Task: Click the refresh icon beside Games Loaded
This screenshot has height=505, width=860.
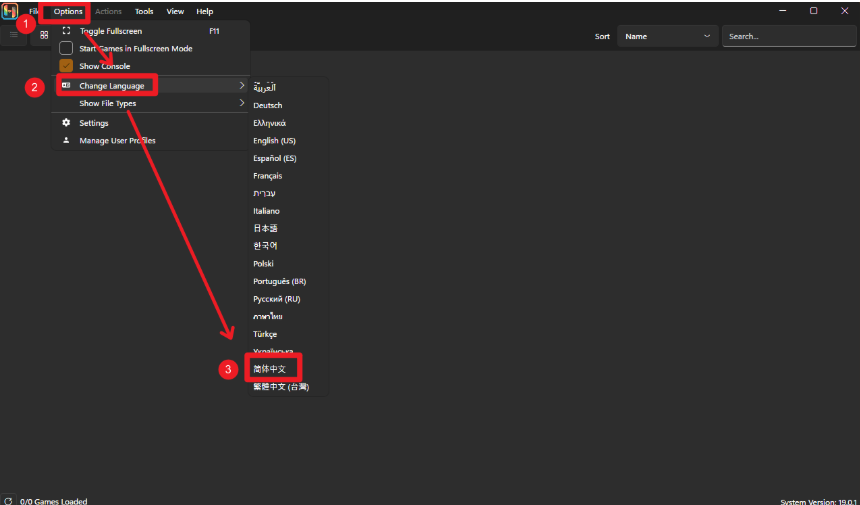Action: click(x=8, y=500)
